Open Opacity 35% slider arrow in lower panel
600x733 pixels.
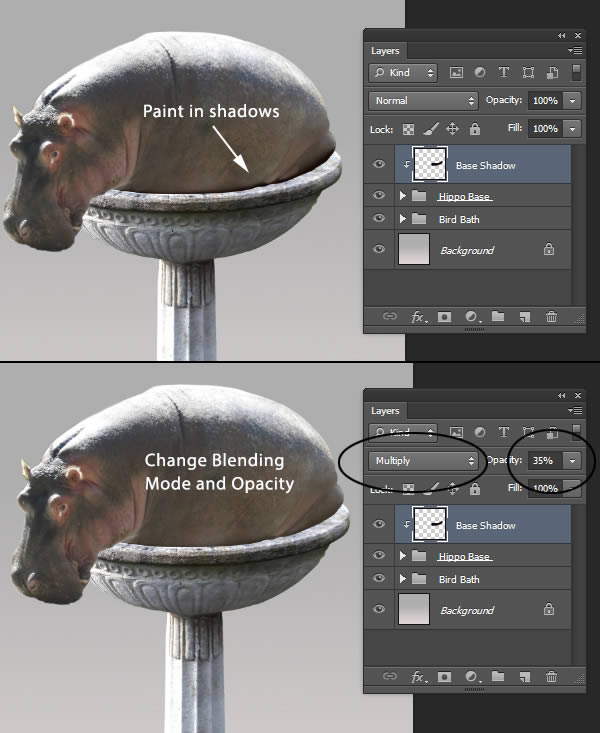click(x=572, y=461)
